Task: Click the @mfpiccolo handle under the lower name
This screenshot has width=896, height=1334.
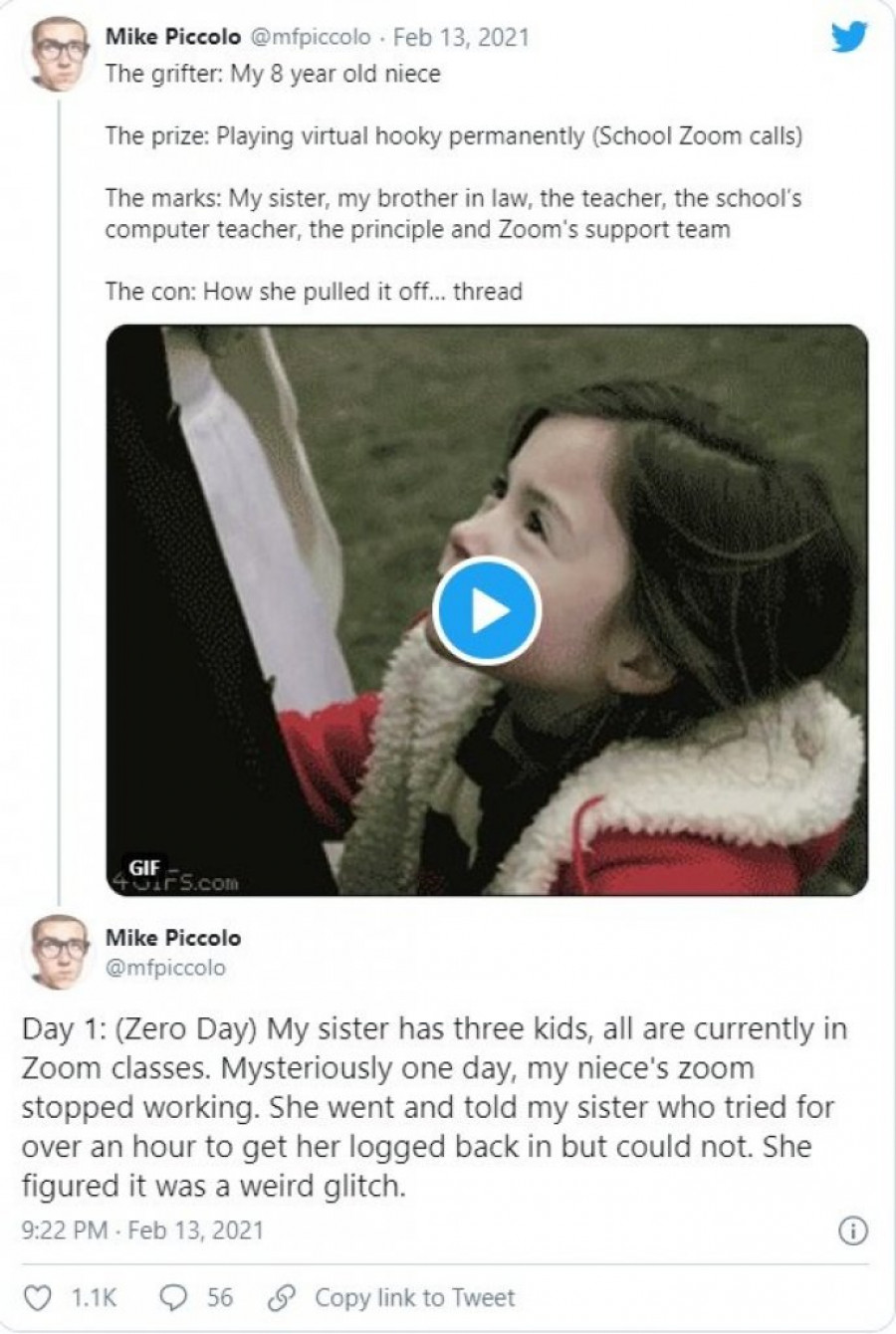Action: tap(165, 967)
